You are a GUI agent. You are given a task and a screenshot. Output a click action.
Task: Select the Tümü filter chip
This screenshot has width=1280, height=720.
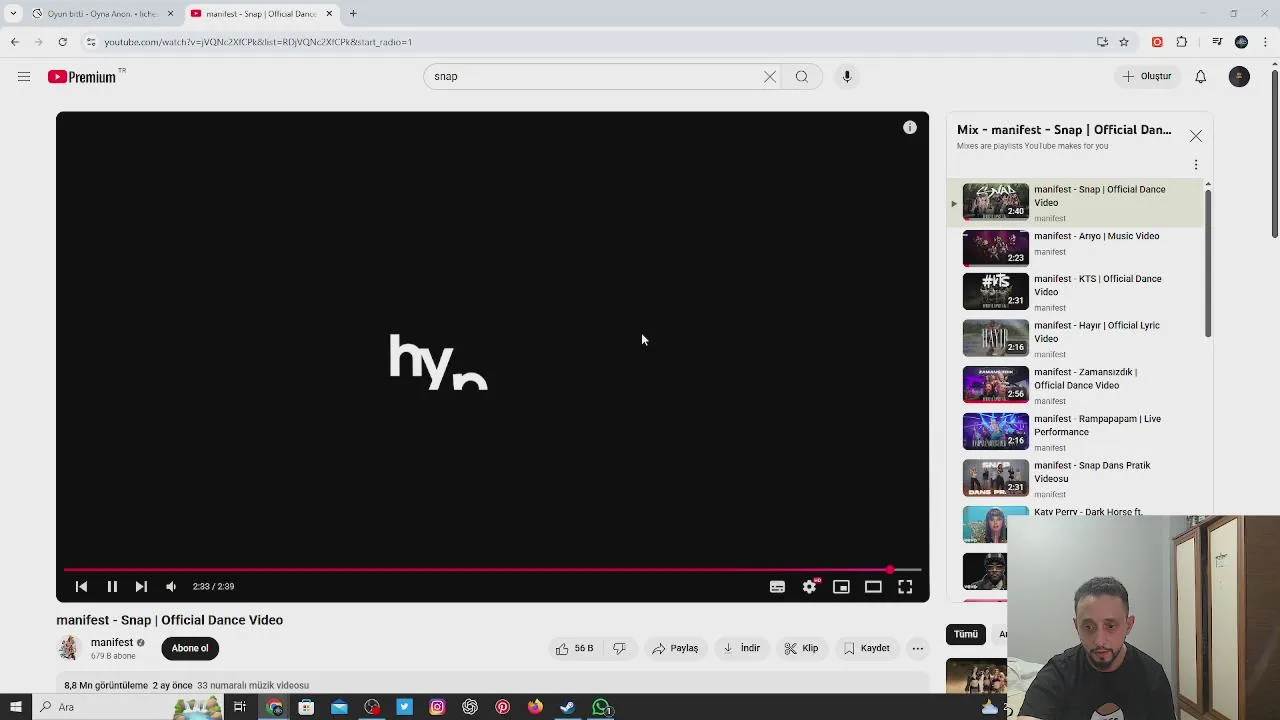pos(966,634)
